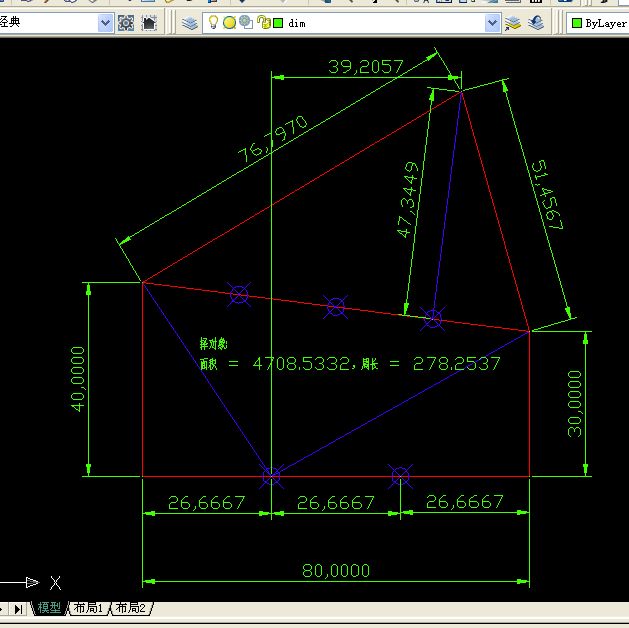Select the 47,3449 dimension text
The height and width of the screenshot is (628, 629).
click(408, 199)
